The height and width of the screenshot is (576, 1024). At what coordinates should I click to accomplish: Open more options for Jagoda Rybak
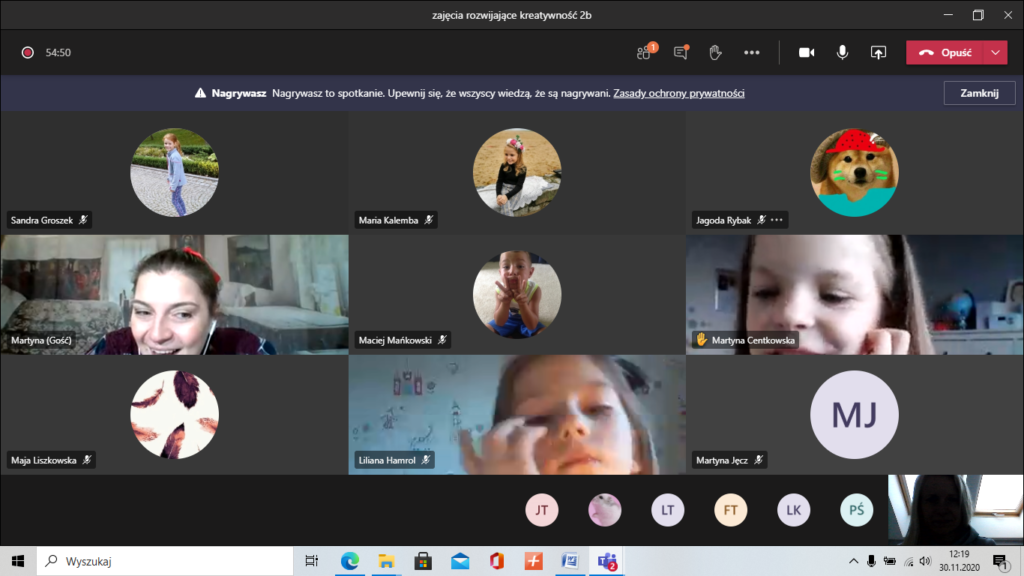point(776,220)
